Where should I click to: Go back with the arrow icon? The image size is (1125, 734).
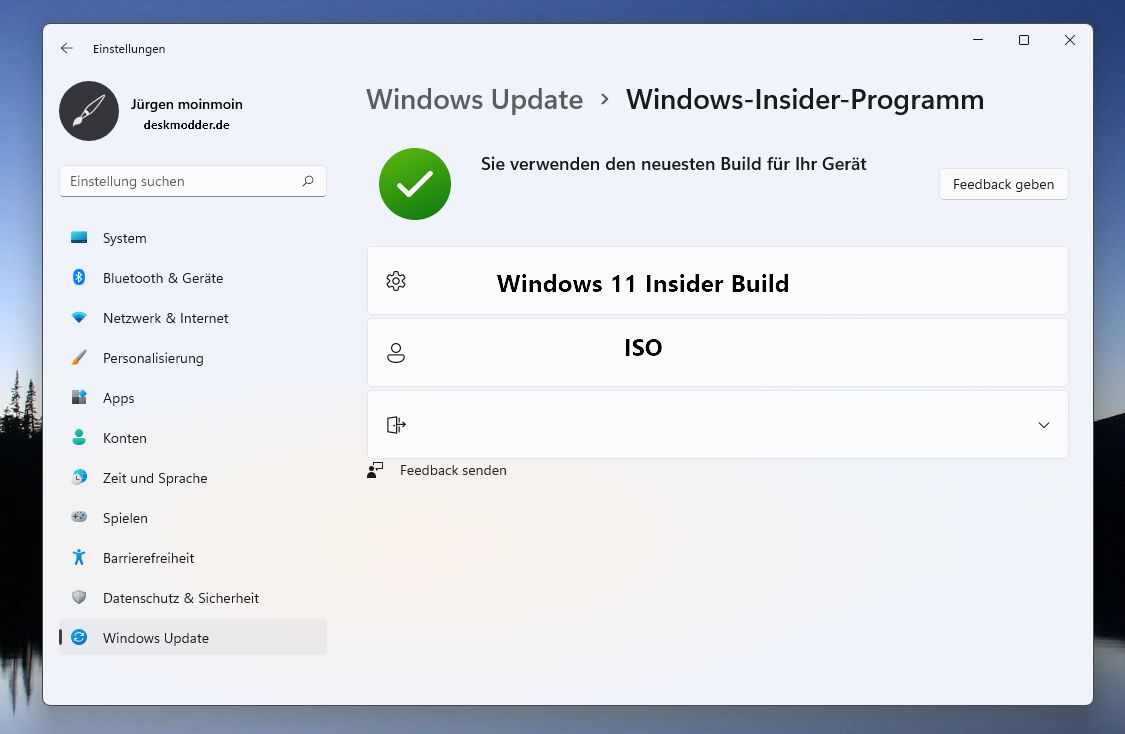coord(67,48)
